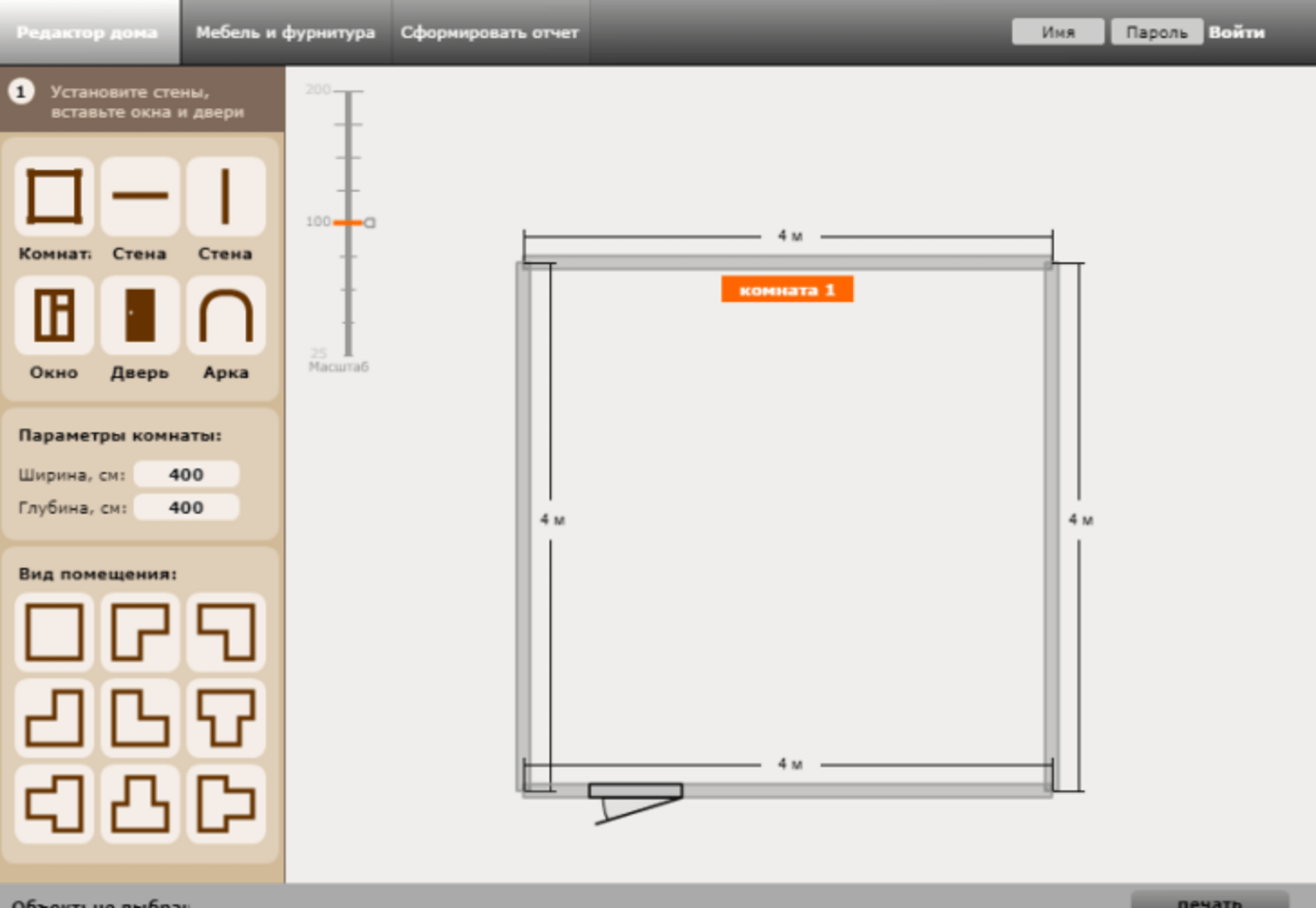Click the right-side 4 м dimension label
Image resolution: width=1316 pixels, height=908 pixels.
(x=1081, y=520)
